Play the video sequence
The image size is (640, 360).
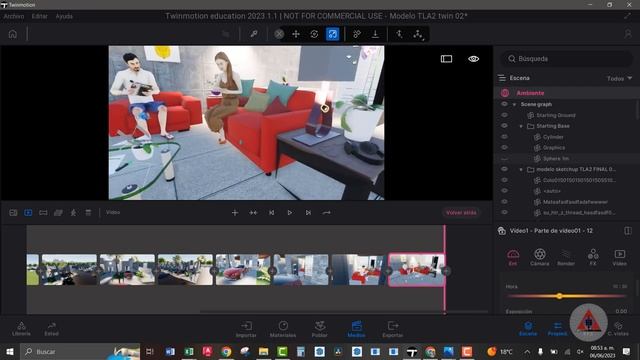[x=290, y=213]
